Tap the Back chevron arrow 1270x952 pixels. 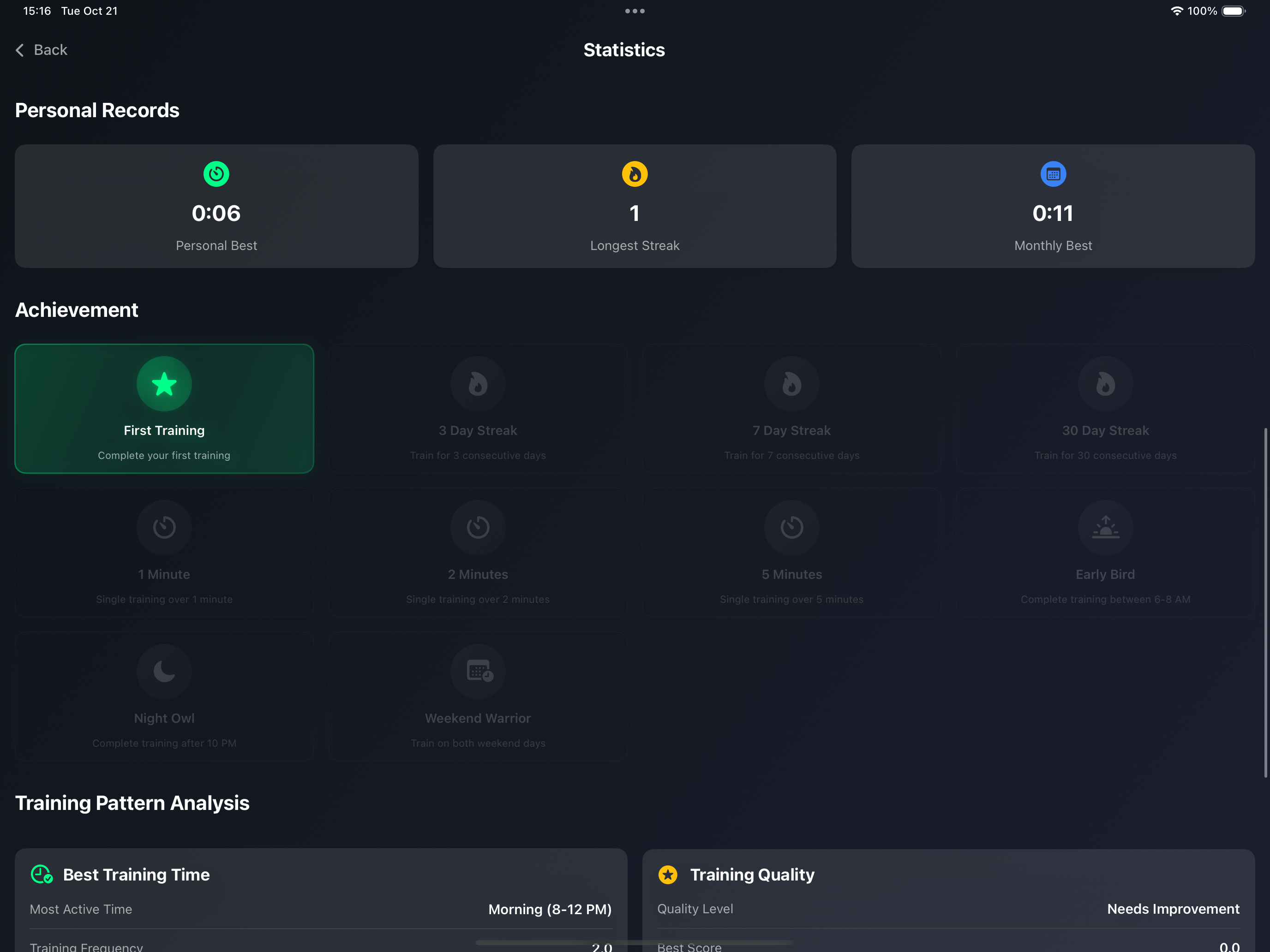pos(20,50)
